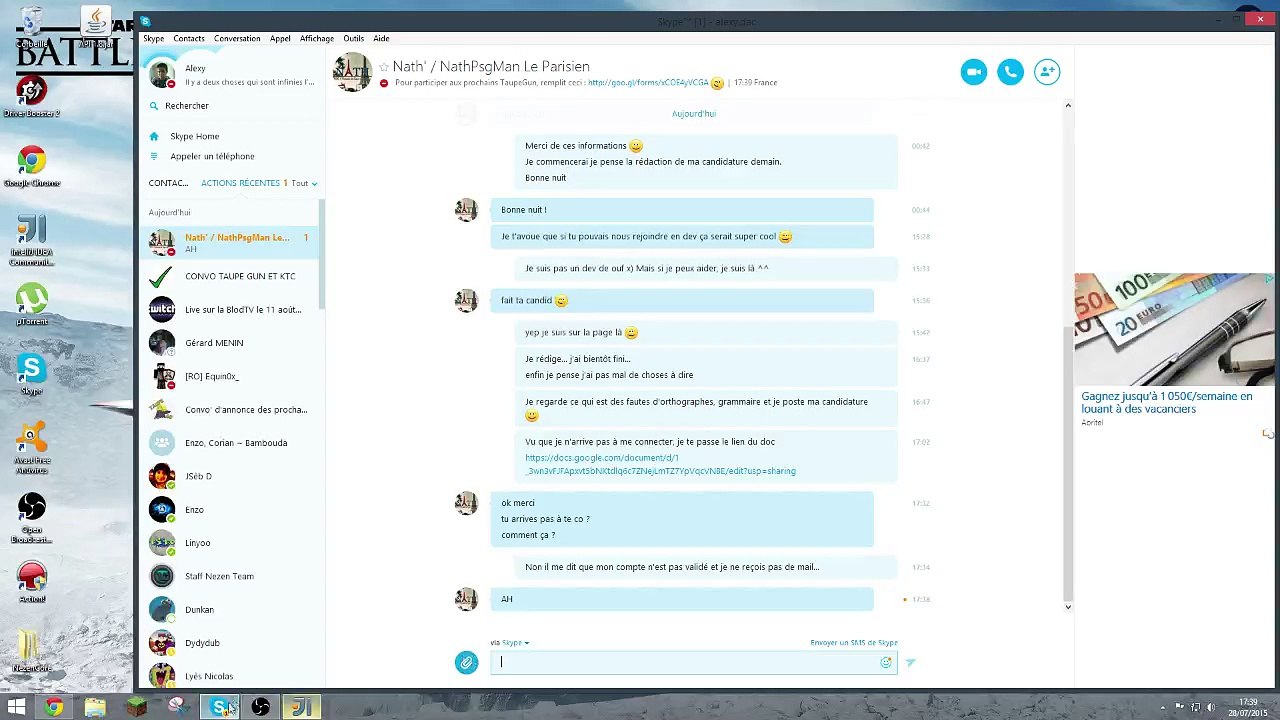Start a voice call with Nath'
The height and width of the screenshot is (720, 1280).
click(x=1010, y=72)
